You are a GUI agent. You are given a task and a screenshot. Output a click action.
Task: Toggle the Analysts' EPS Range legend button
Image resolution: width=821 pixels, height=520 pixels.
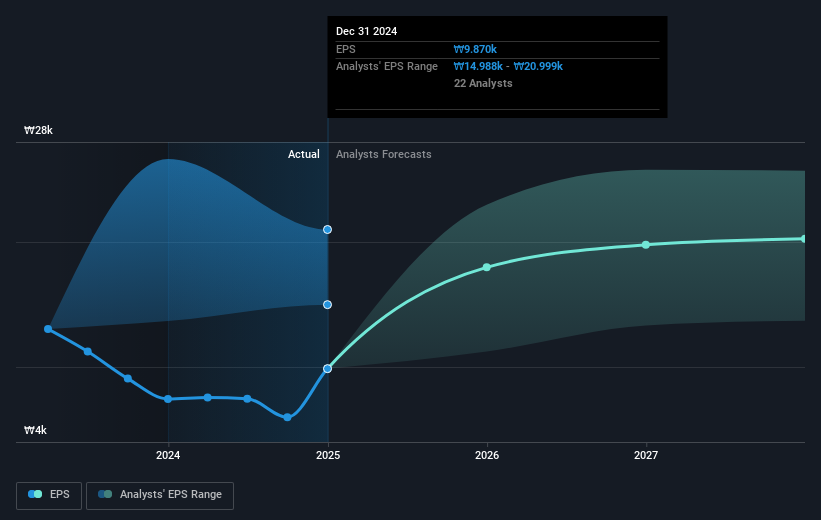(x=160, y=495)
